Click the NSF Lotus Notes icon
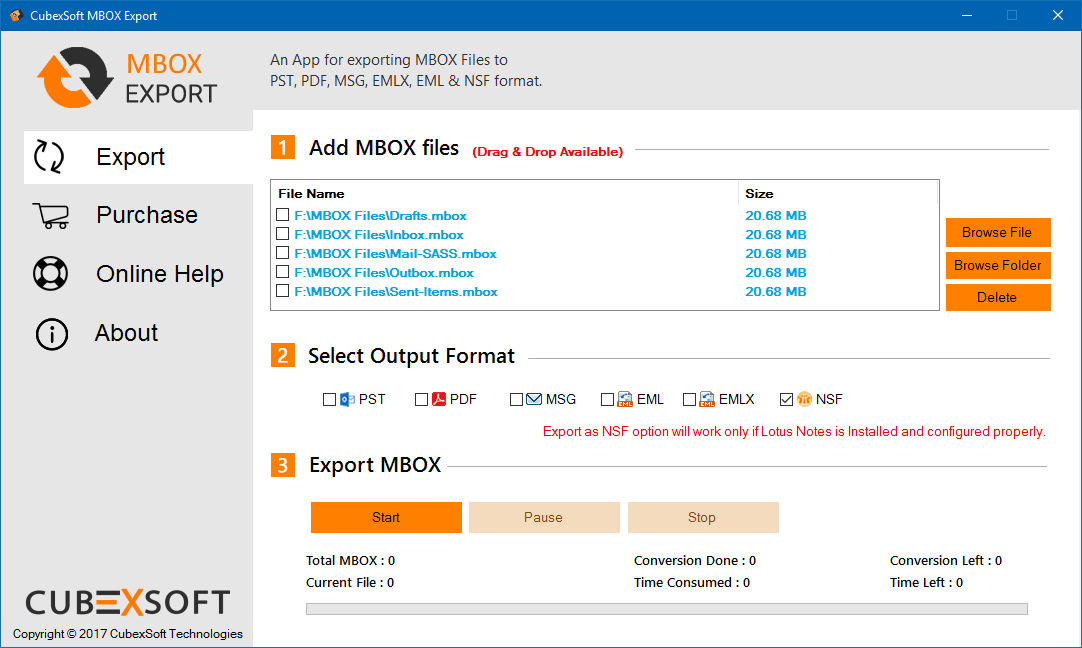This screenshot has width=1082, height=648. coord(805,400)
